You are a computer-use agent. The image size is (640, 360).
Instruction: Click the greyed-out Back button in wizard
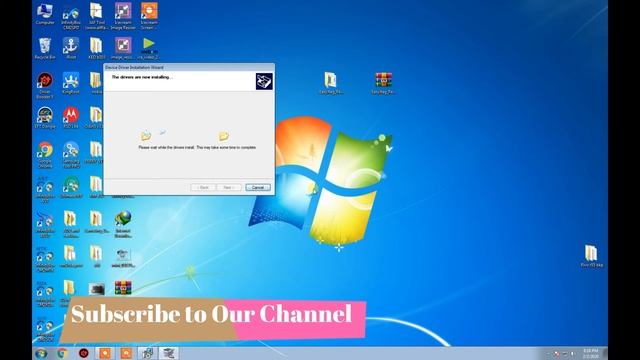point(203,187)
